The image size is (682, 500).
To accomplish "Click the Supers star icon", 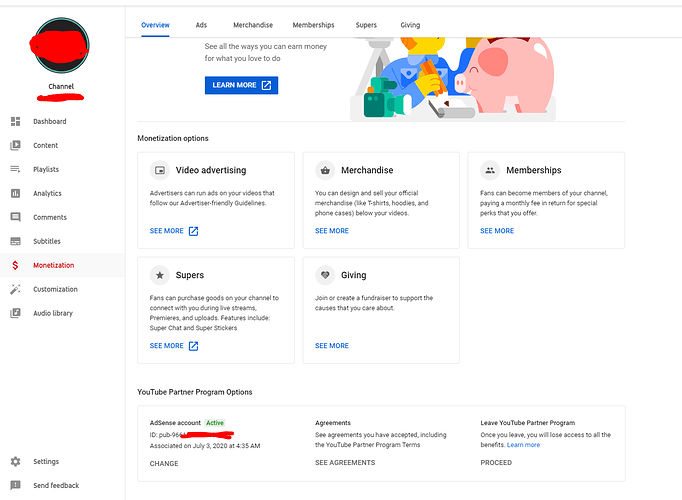I will point(160,275).
